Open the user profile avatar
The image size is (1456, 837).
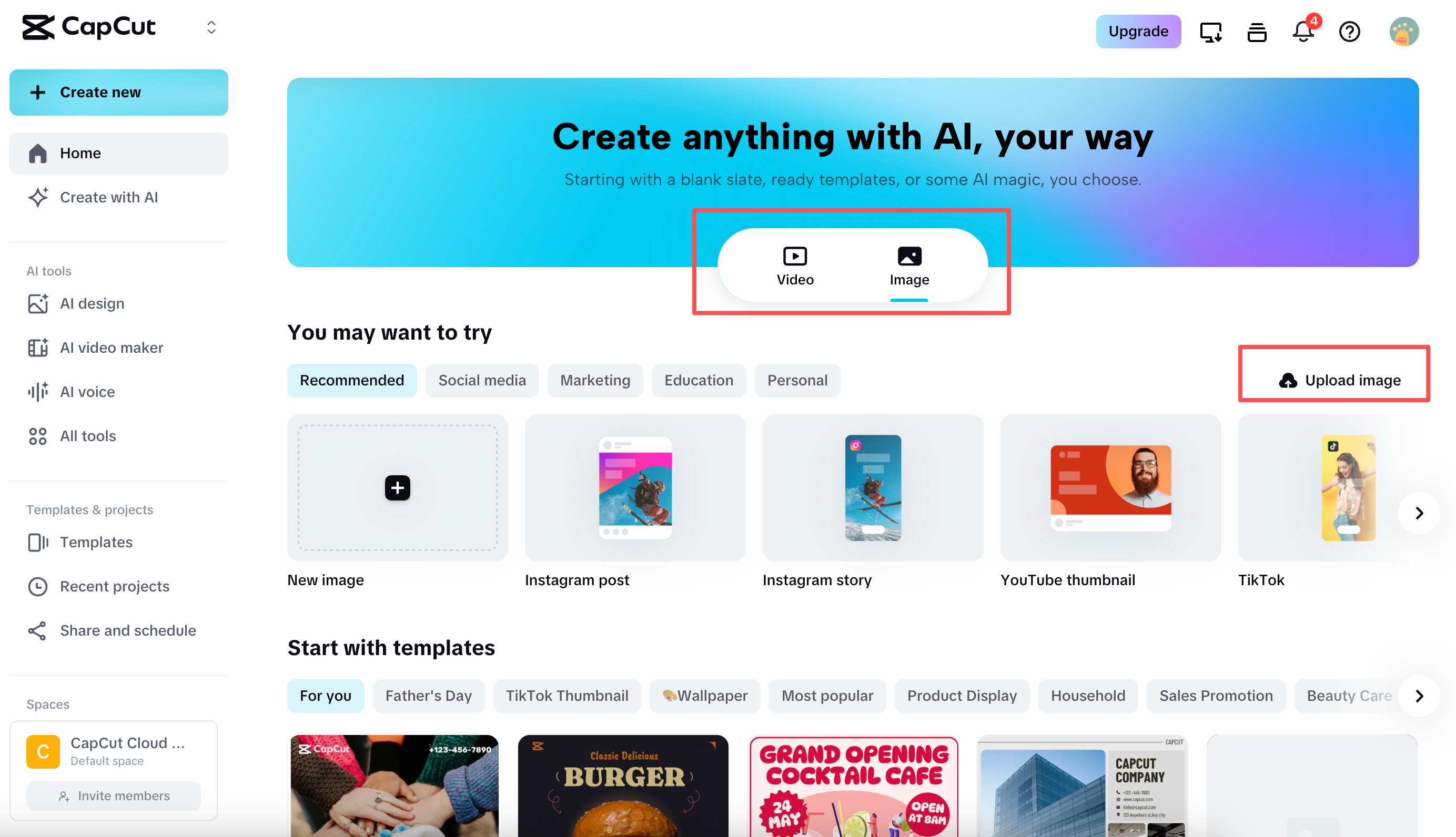tap(1403, 32)
